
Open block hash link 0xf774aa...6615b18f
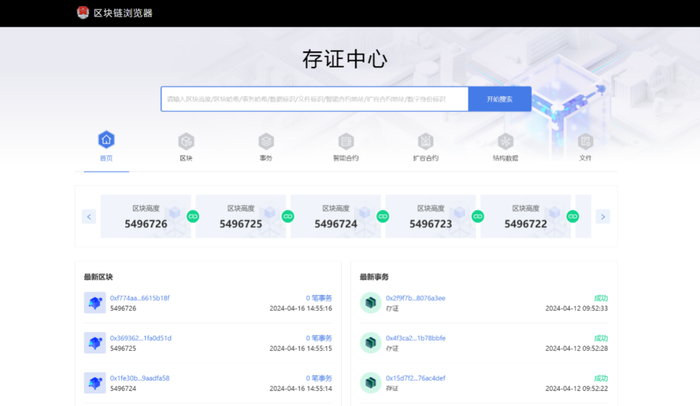click(x=140, y=298)
